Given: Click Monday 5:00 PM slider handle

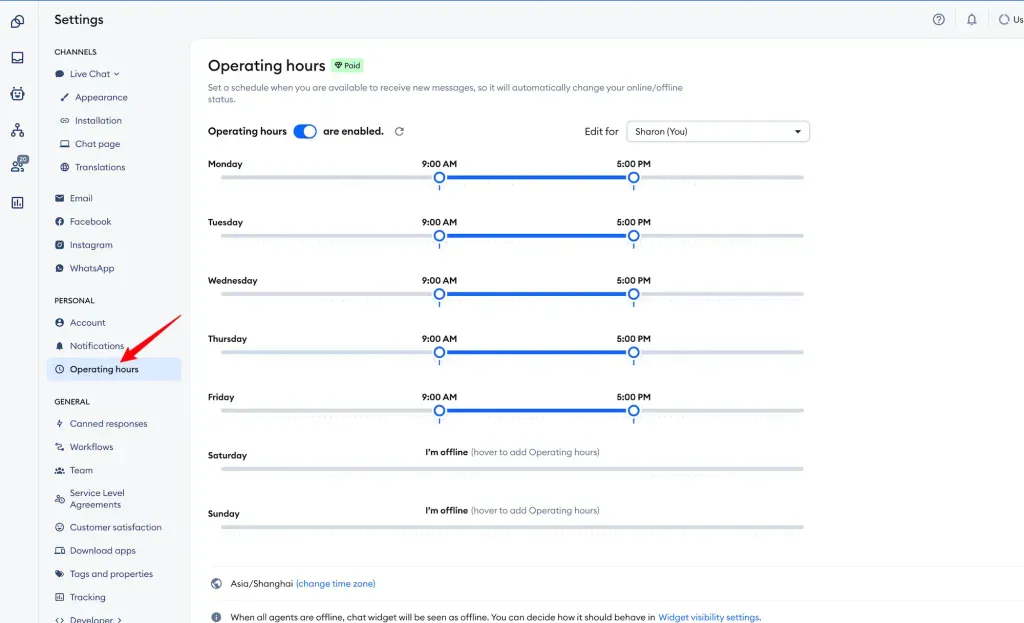Looking at the screenshot, I should pyautogui.click(x=633, y=178).
